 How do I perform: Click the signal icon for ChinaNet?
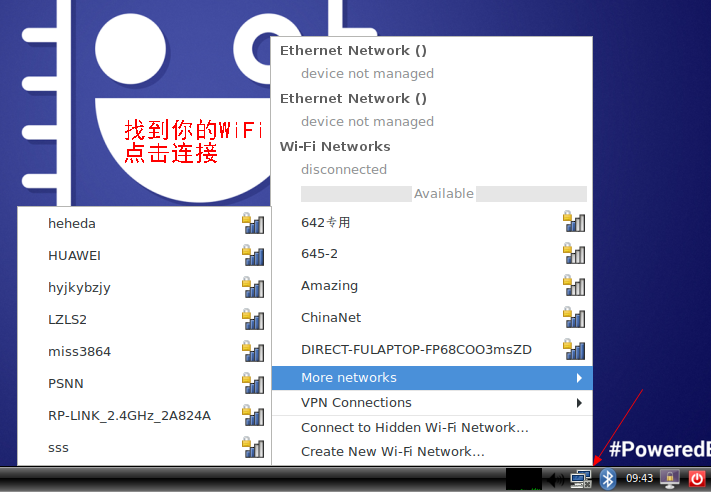click(x=574, y=317)
